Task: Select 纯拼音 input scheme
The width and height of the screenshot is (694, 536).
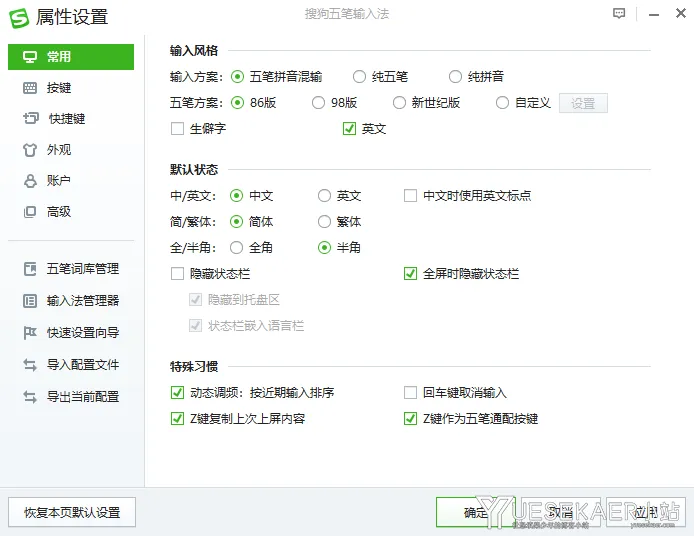Action: (x=455, y=77)
